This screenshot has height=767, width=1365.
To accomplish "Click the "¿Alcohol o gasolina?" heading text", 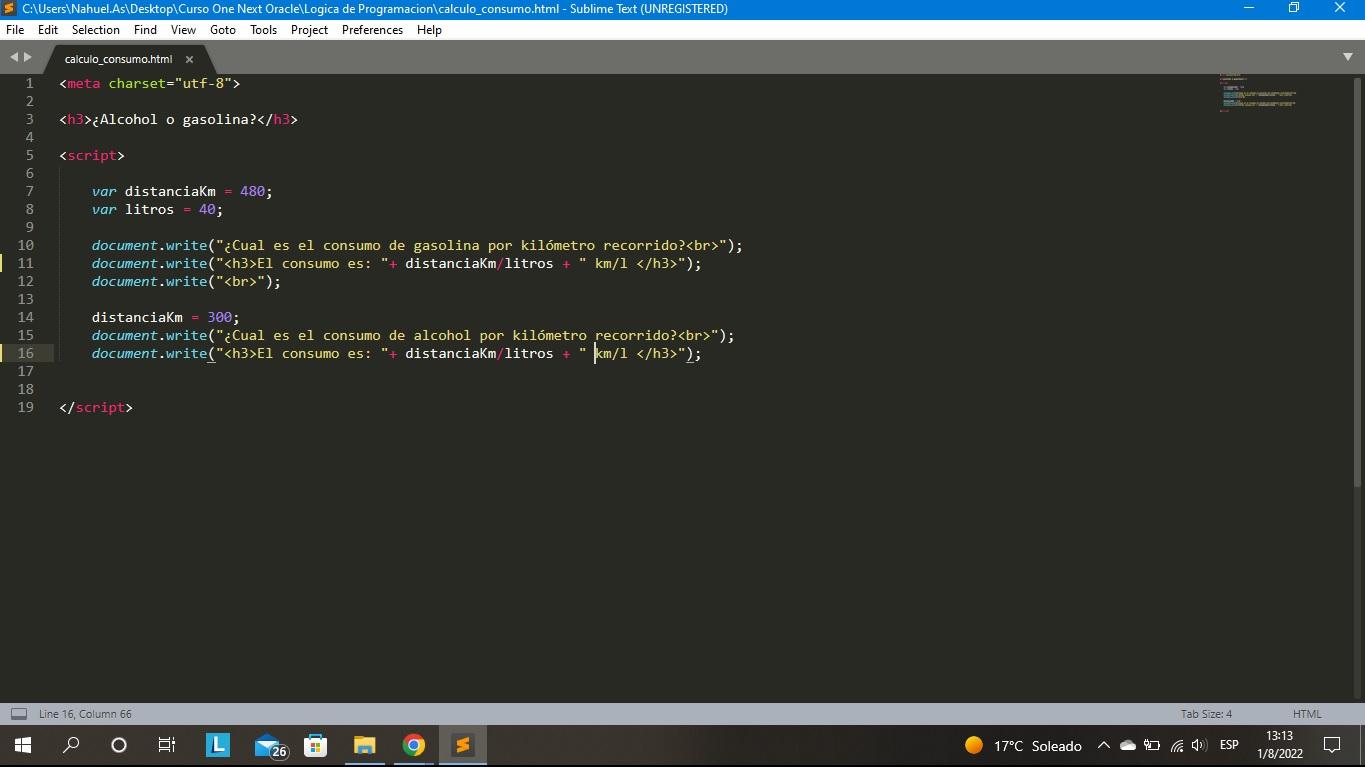I will (174, 119).
